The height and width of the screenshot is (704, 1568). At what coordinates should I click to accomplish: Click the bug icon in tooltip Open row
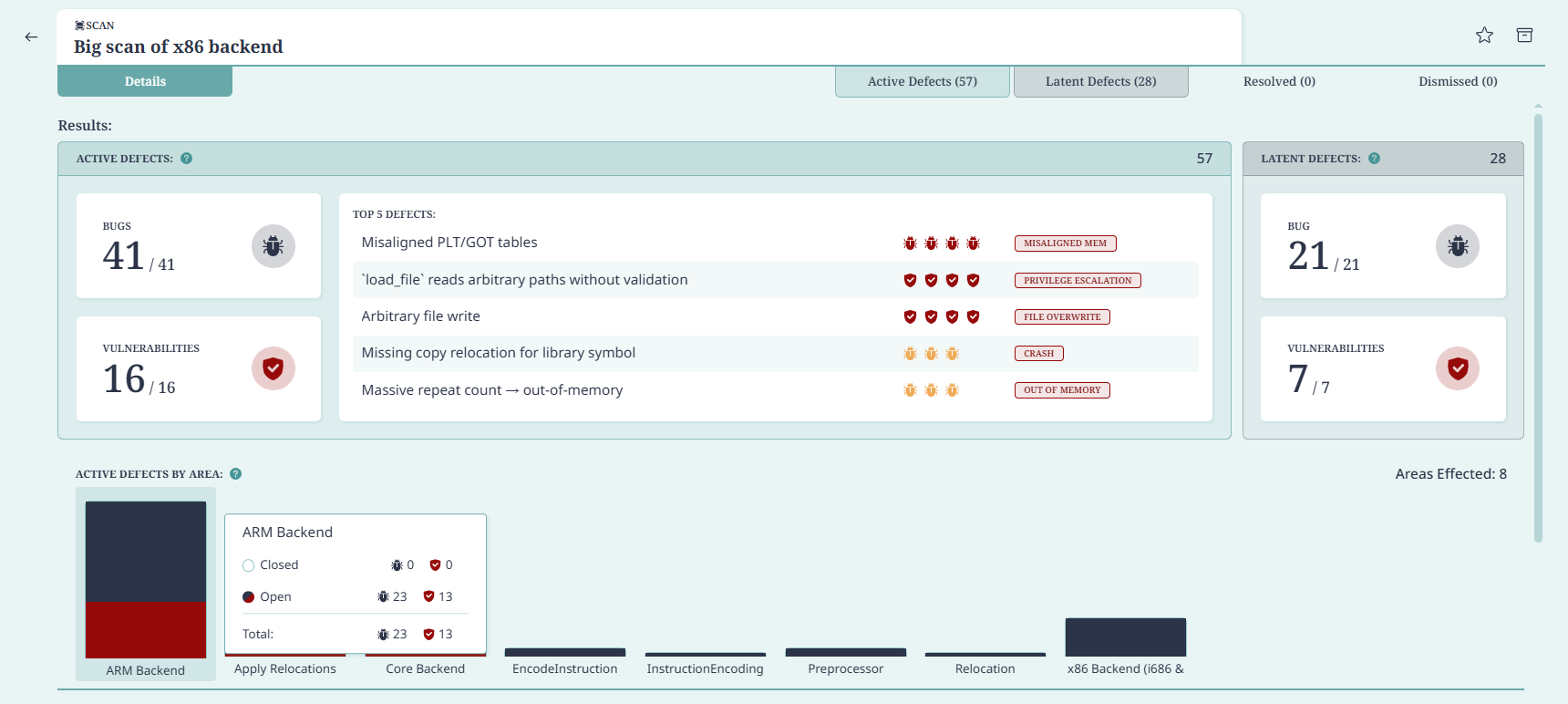click(383, 596)
